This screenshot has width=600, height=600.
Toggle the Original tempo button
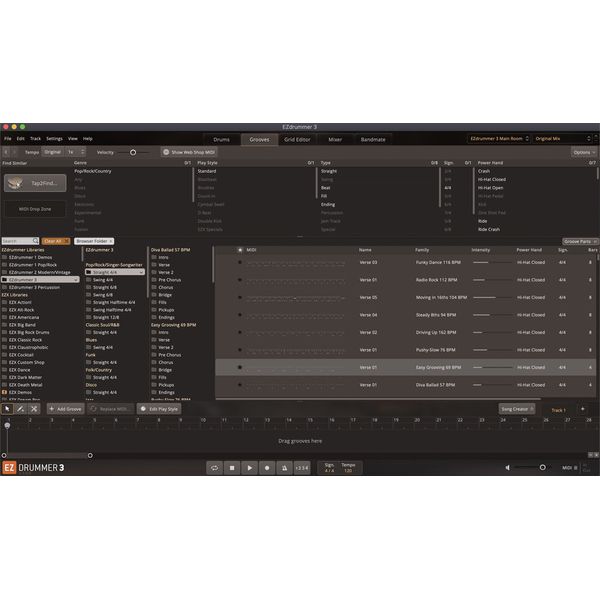click(52, 152)
